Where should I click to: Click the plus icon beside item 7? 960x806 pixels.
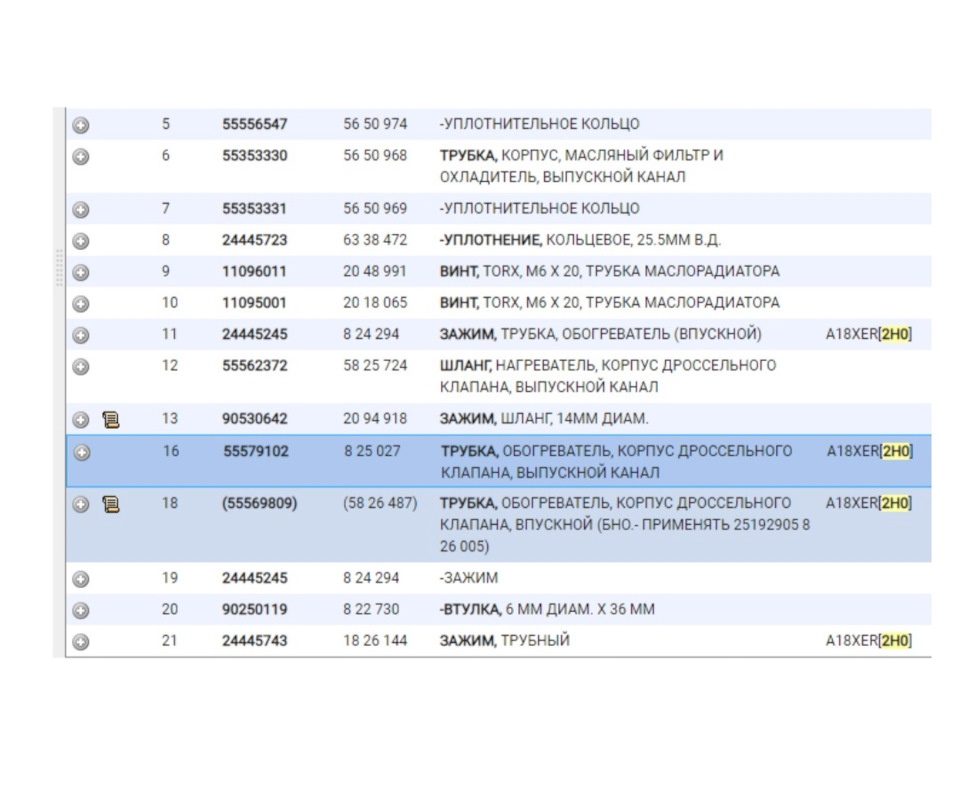tap(81, 210)
